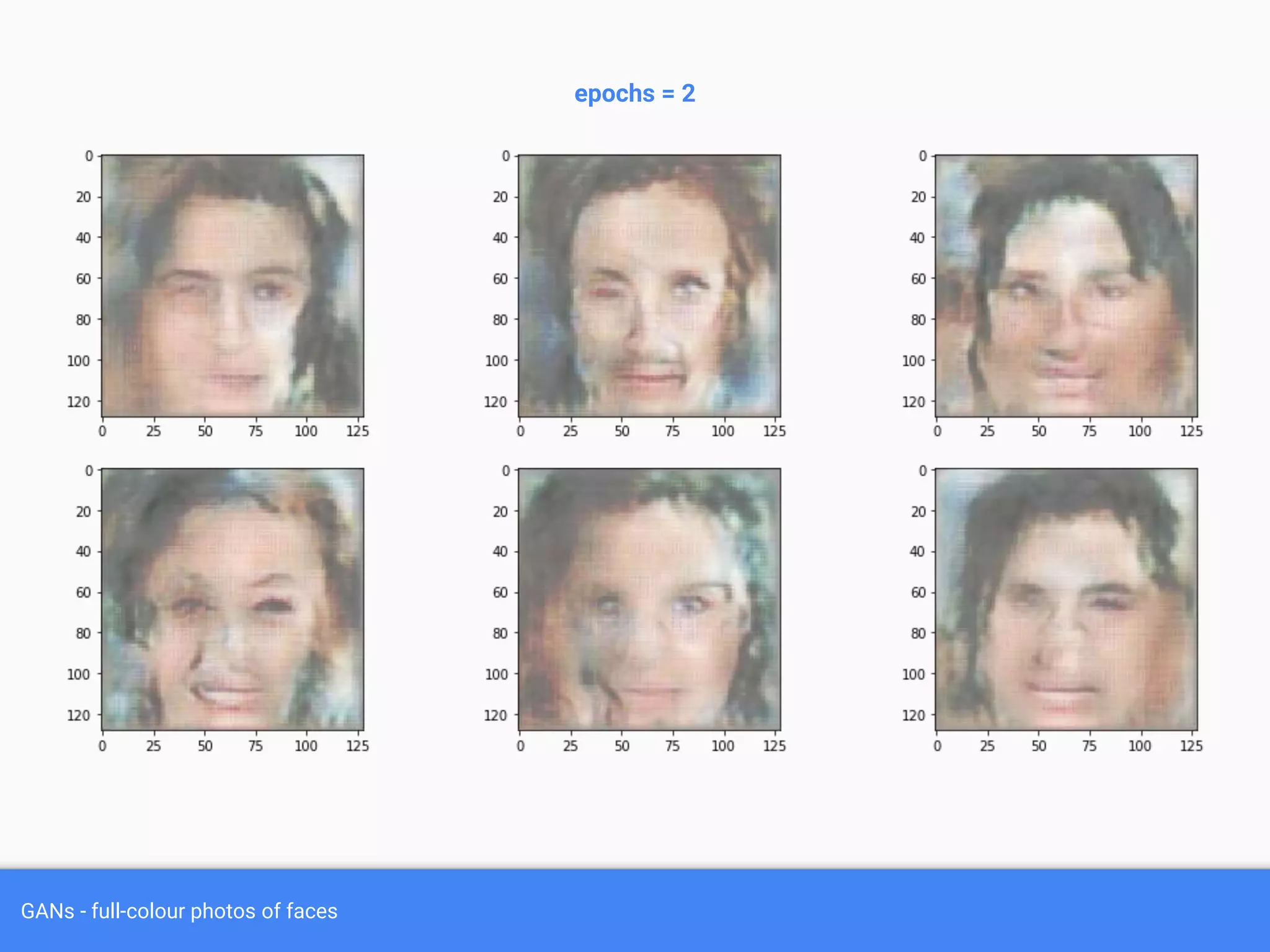The width and height of the screenshot is (1270, 952).
Task: Click y-axis tick '80' of bottom-left plot
Action: pyautogui.click(x=83, y=633)
